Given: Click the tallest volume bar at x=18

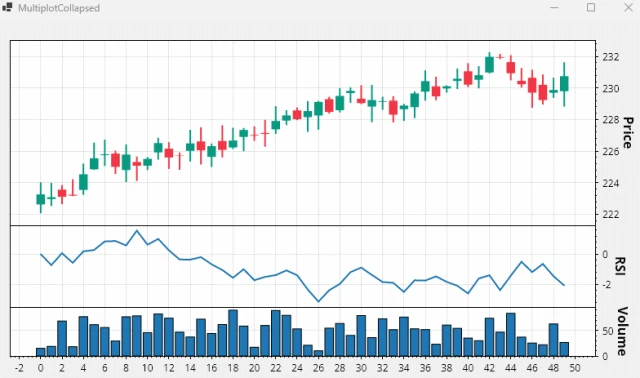Looking at the screenshot, I should (x=233, y=333).
